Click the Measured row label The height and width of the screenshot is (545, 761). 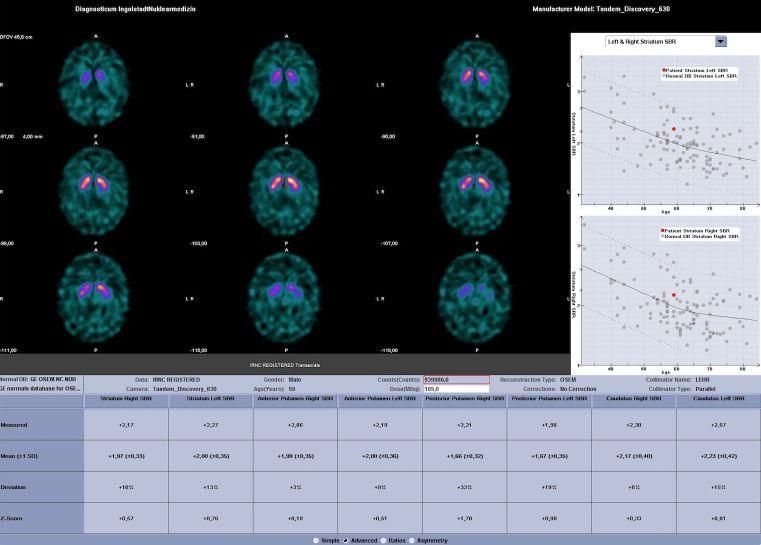point(40,425)
